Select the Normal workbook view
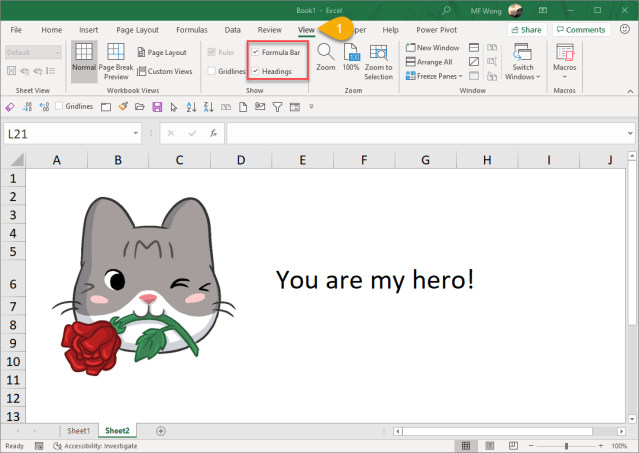The width and height of the screenshot is (639, 453). [84, 61]
